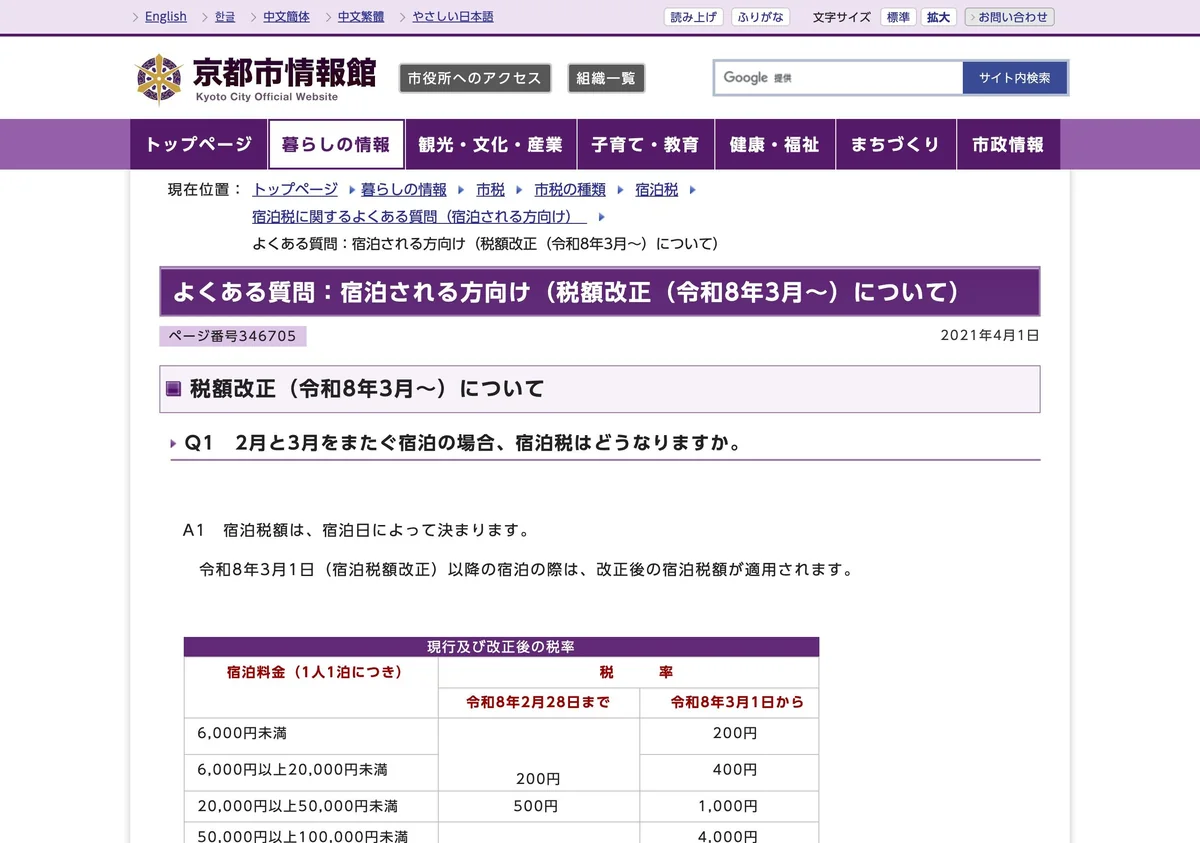Open the お問い合わせ contact button
This screenshot has height=843, width=1200.
click(1009, 17)
